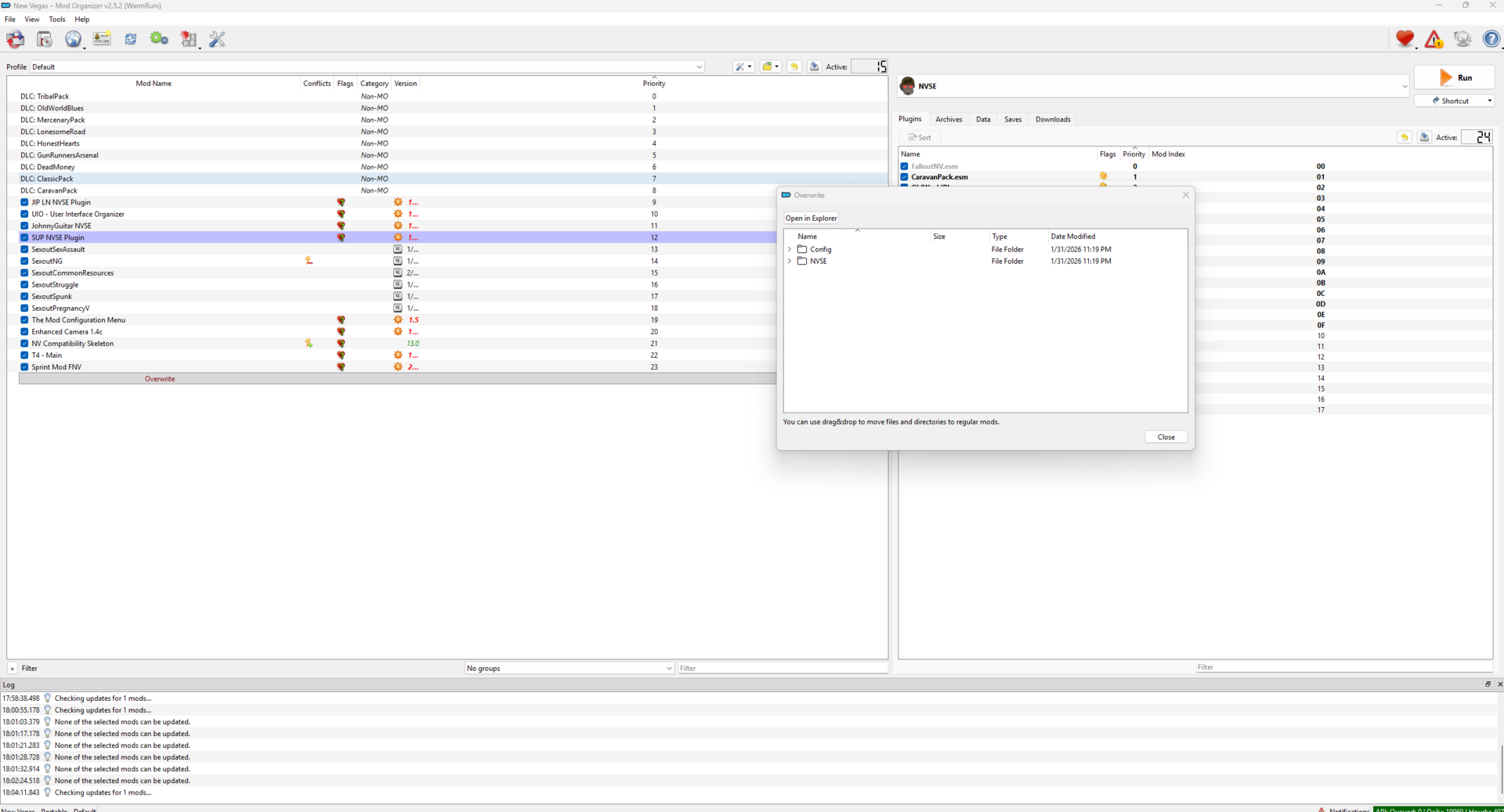Click the mod list Filter text field
Screen dimensions: 1504x812
[783, 668]
